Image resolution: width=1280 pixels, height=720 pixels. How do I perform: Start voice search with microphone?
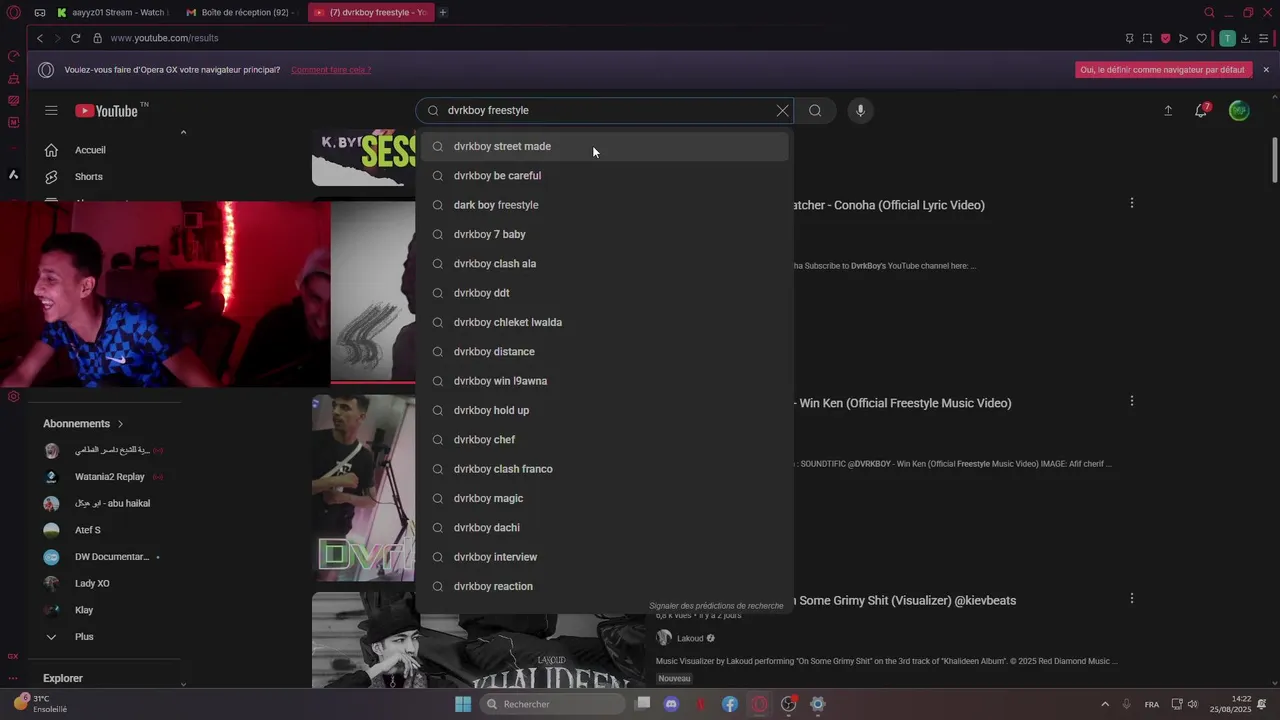coord(860,110)
